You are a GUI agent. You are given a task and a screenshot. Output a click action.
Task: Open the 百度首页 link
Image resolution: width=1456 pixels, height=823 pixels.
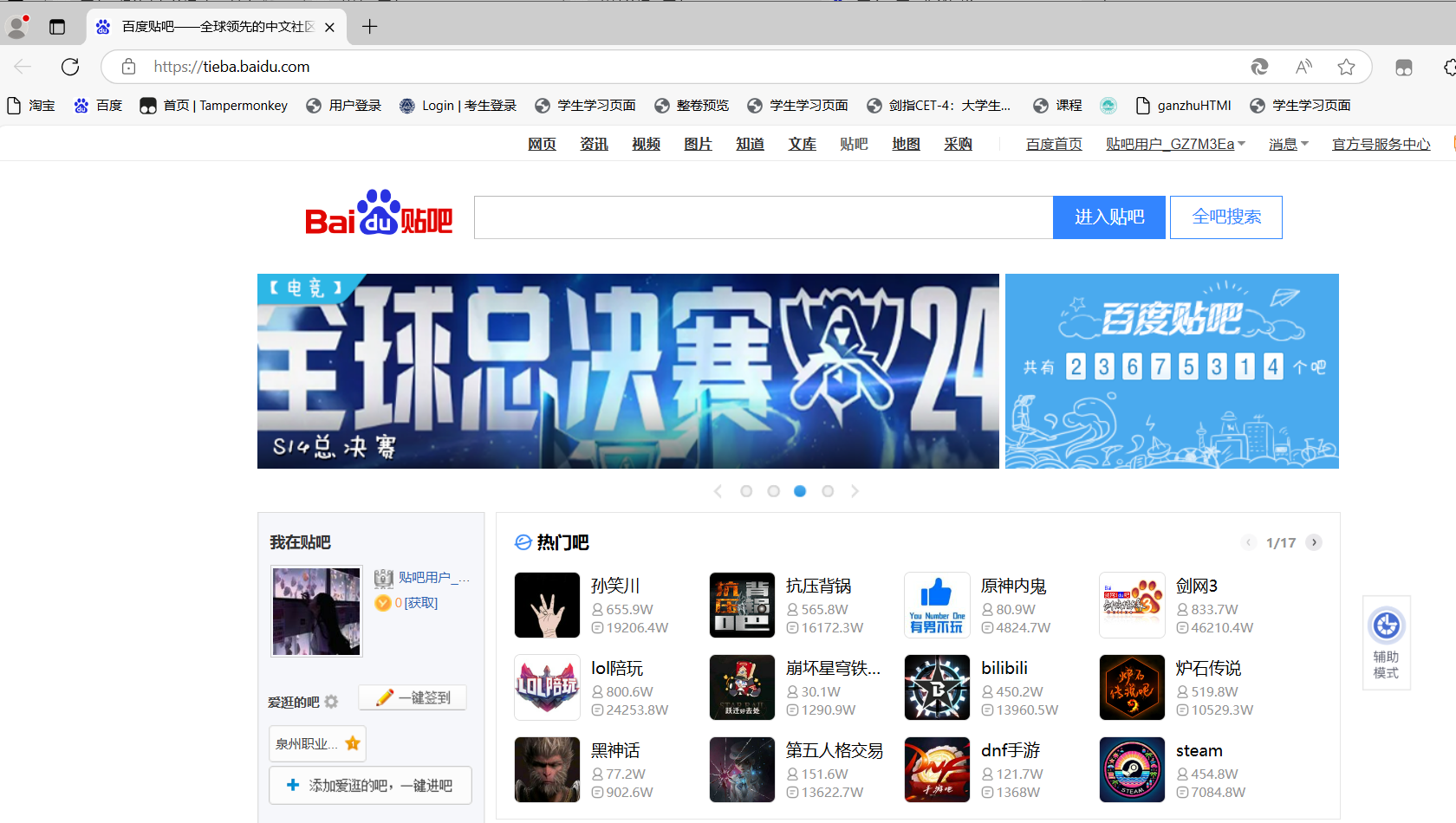1054,144
